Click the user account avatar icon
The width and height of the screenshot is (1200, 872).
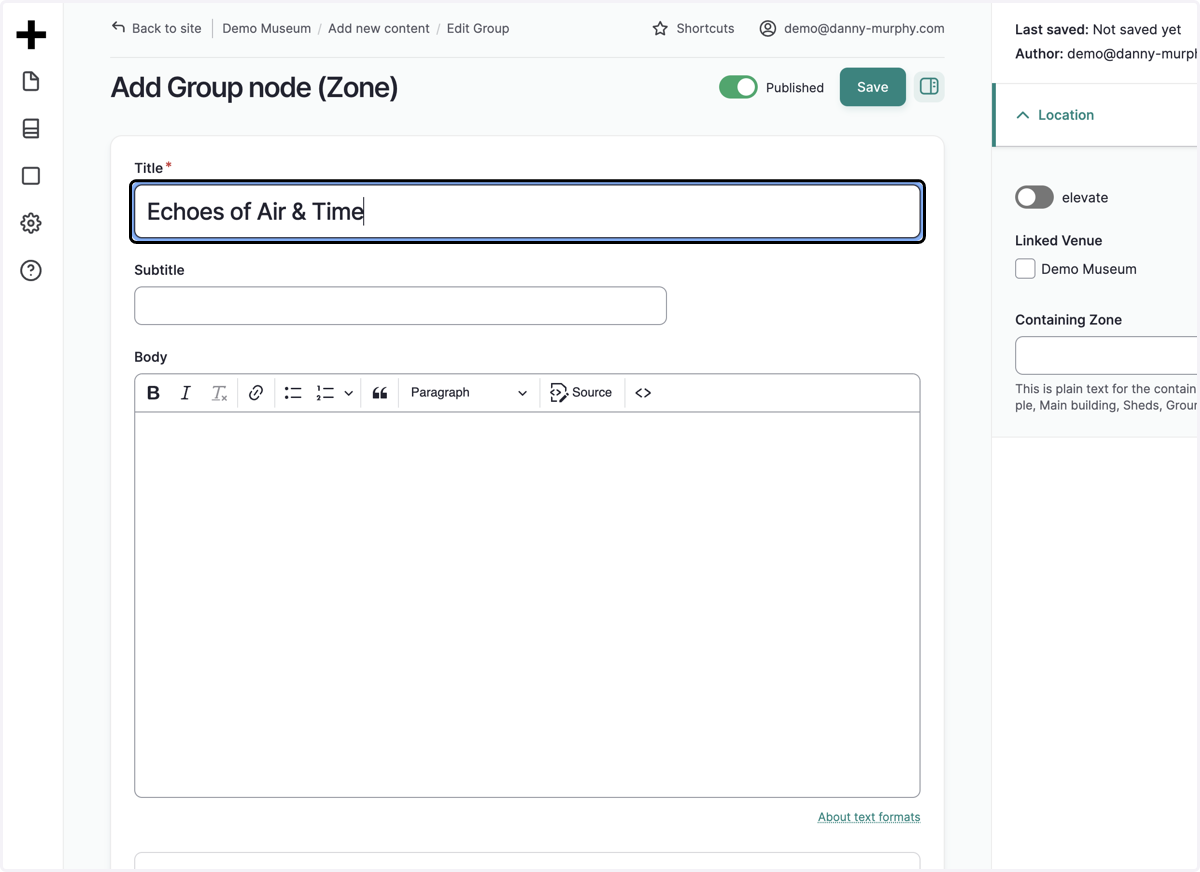768,28
